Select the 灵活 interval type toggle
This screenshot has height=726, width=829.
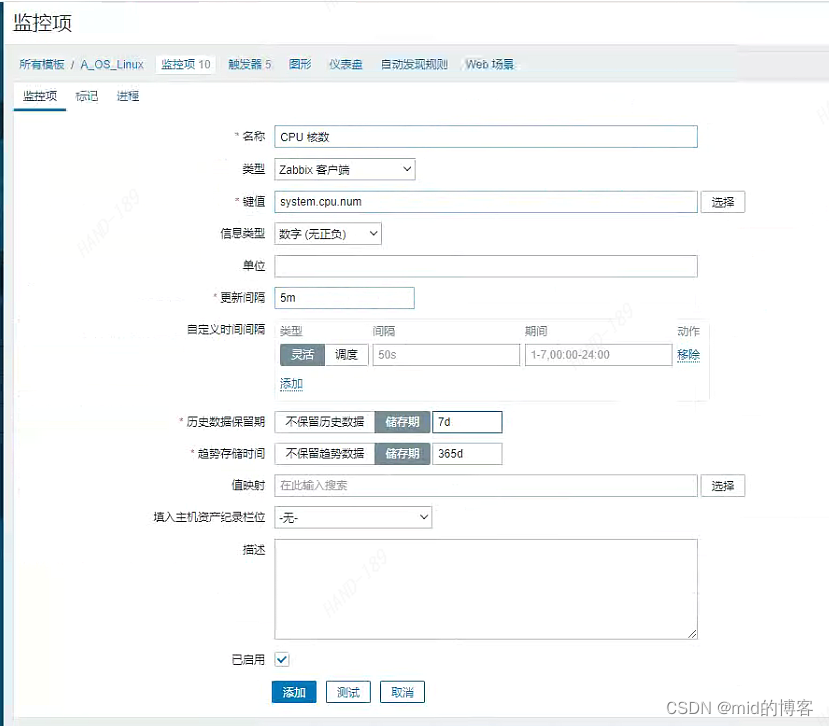click(x=302, y=355)
